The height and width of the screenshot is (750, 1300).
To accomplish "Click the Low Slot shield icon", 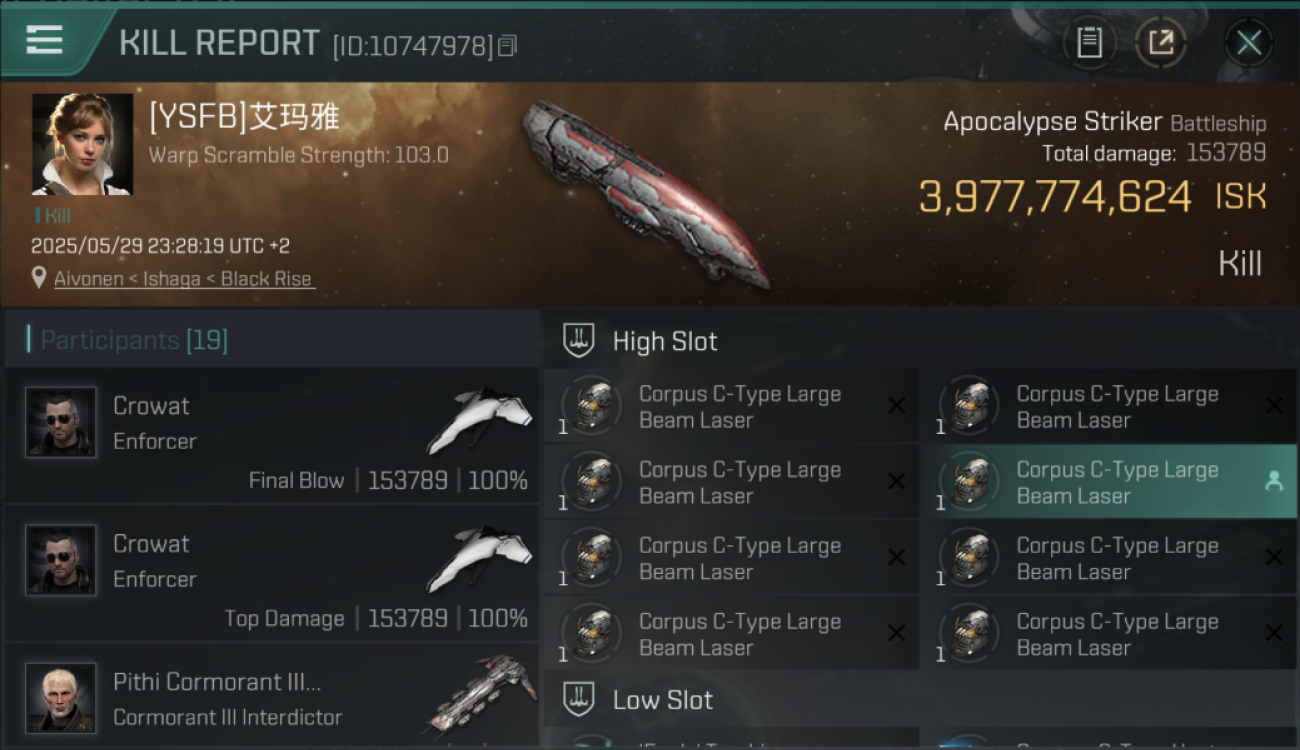I will [579, 699].
